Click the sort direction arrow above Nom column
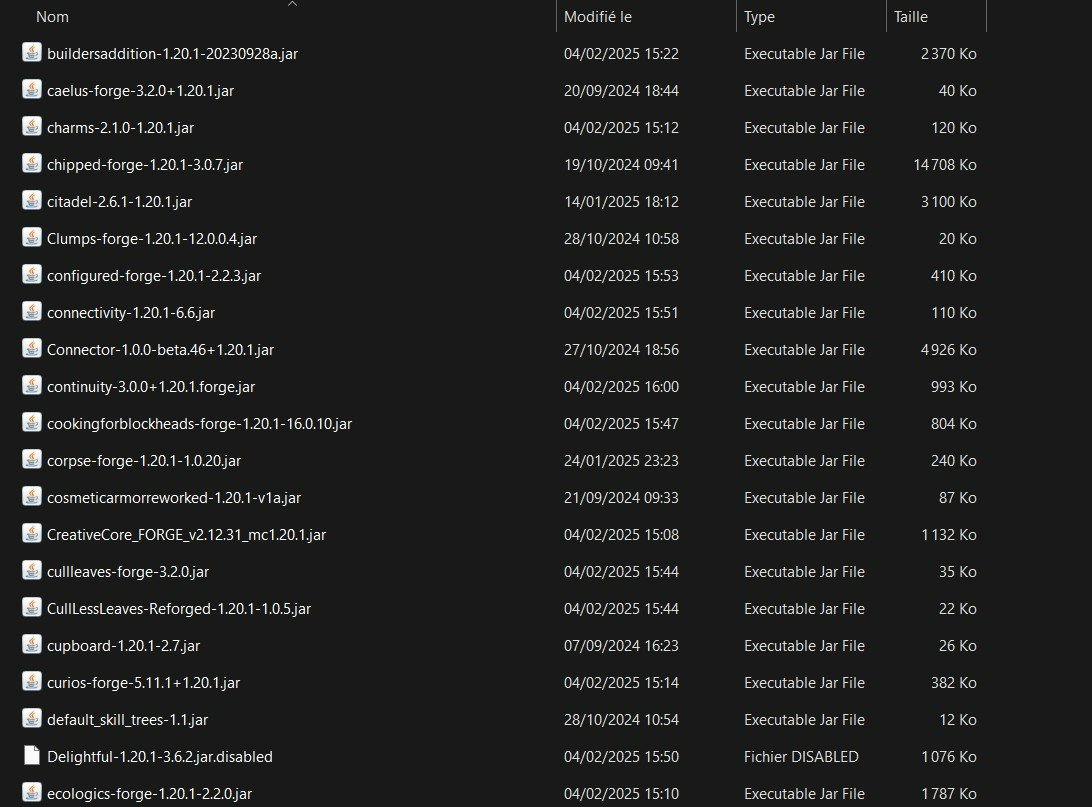 point(292,4)
